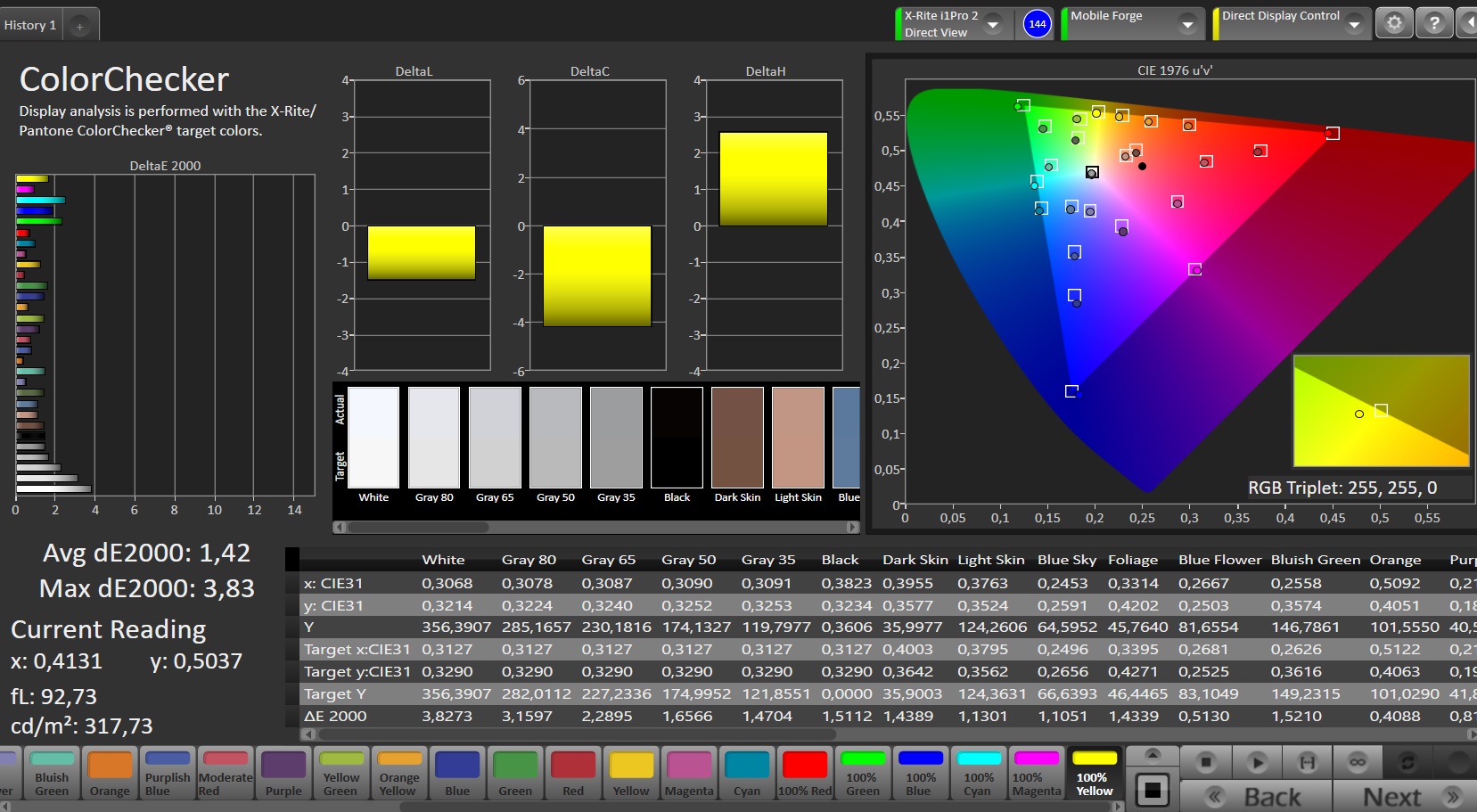Screen dimensions: 1477x812
Task: Click the data table horizontal scrollbar thumb
Action: pos(576,734)
